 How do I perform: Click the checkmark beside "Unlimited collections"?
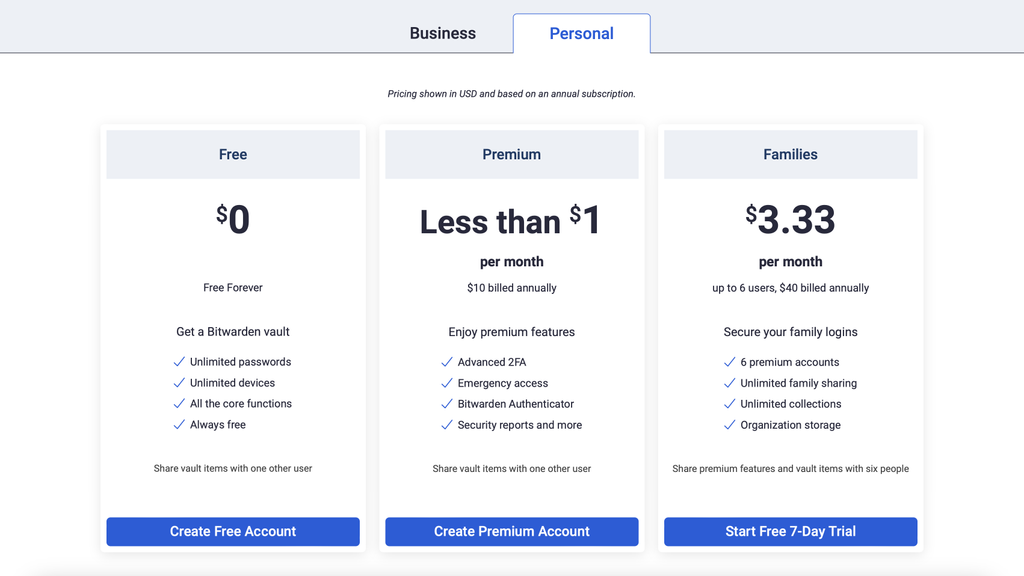click(x=730, y=404)
